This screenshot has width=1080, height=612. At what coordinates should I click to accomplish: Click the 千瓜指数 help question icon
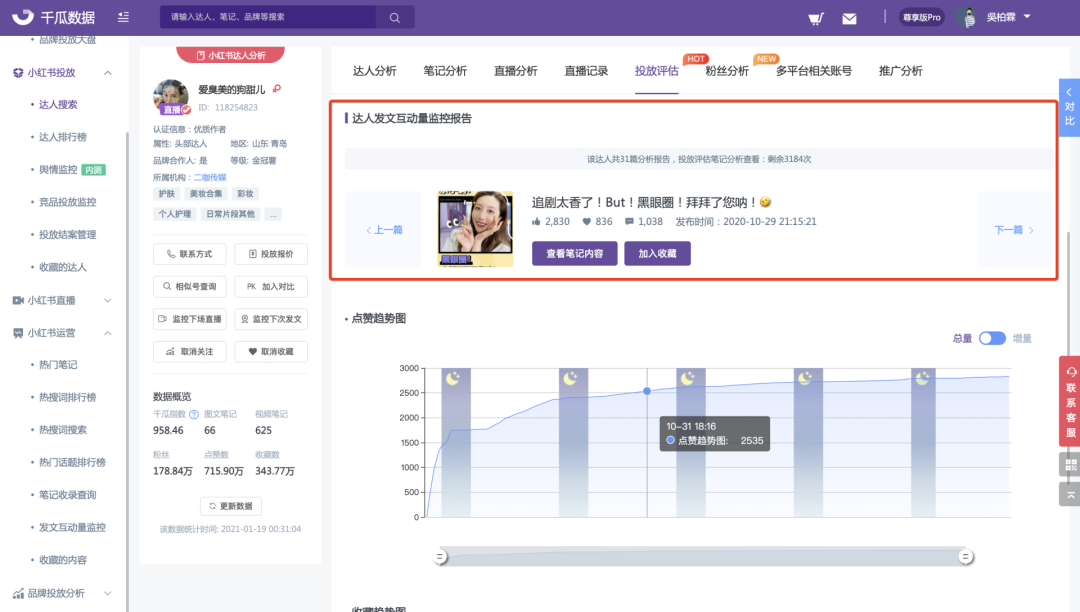[194, 414]
